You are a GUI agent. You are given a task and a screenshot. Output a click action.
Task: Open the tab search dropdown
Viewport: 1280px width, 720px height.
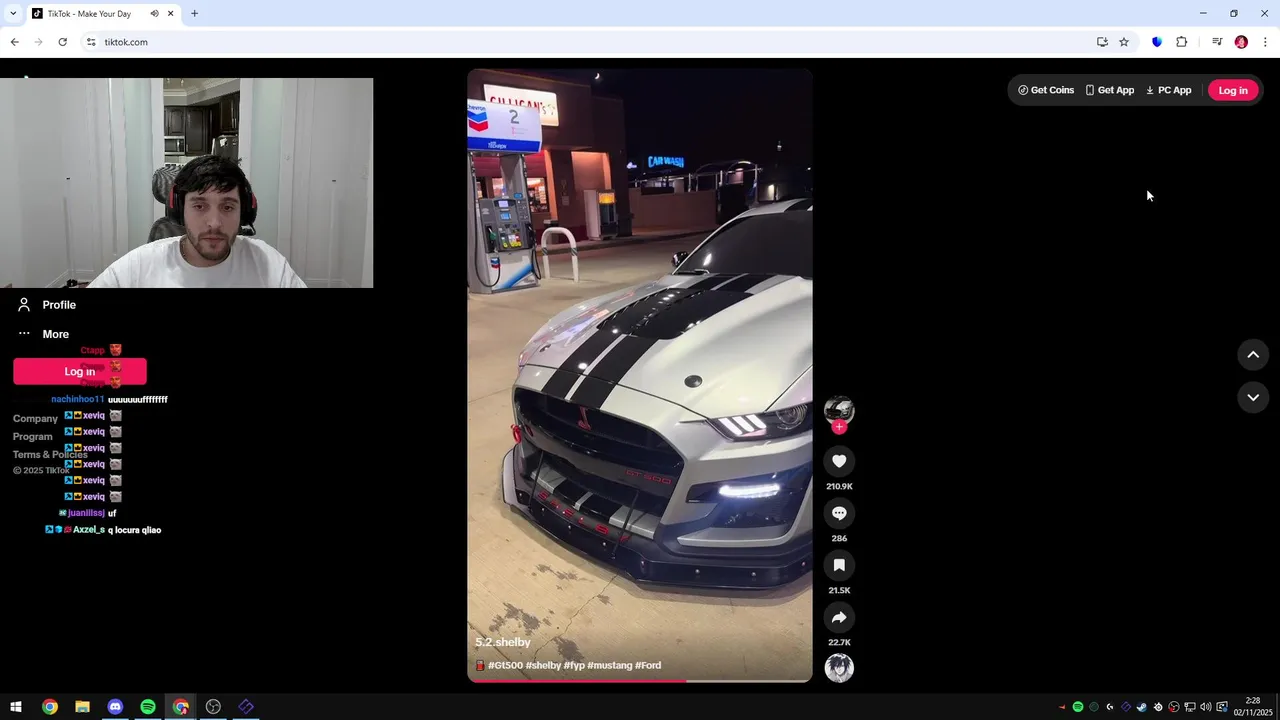(x=13, y=14)
